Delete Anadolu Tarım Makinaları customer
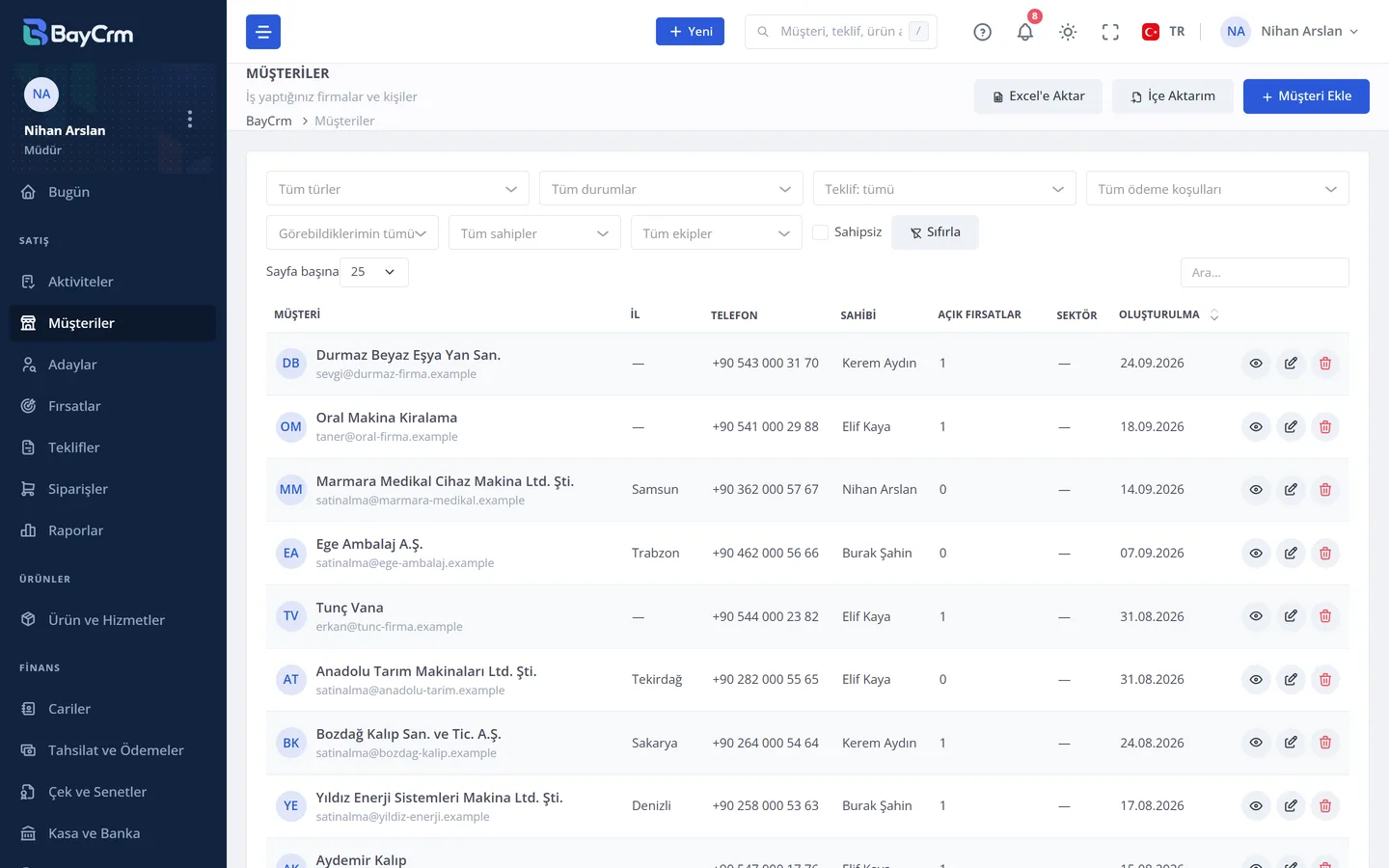The width and height of the screenshot is (1389, 868). coord(1325,679)
